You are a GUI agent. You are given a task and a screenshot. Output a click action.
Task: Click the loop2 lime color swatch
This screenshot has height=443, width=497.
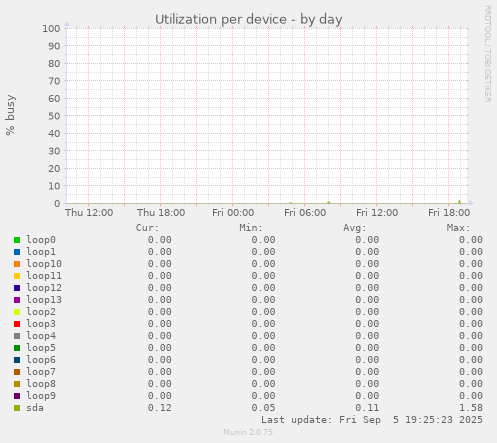17,312
